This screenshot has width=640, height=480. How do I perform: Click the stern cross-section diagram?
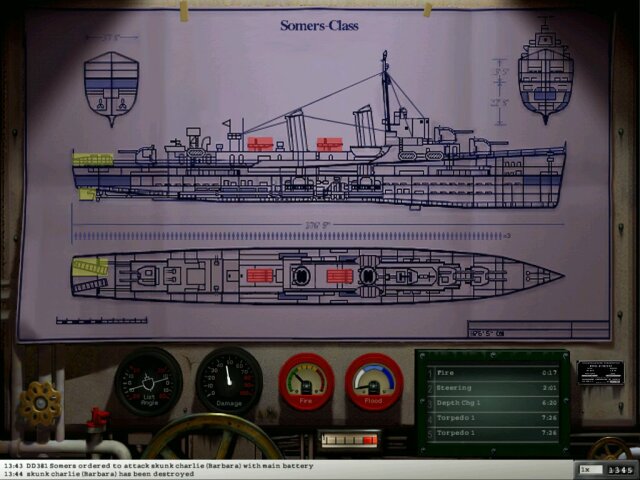[111, 89]
